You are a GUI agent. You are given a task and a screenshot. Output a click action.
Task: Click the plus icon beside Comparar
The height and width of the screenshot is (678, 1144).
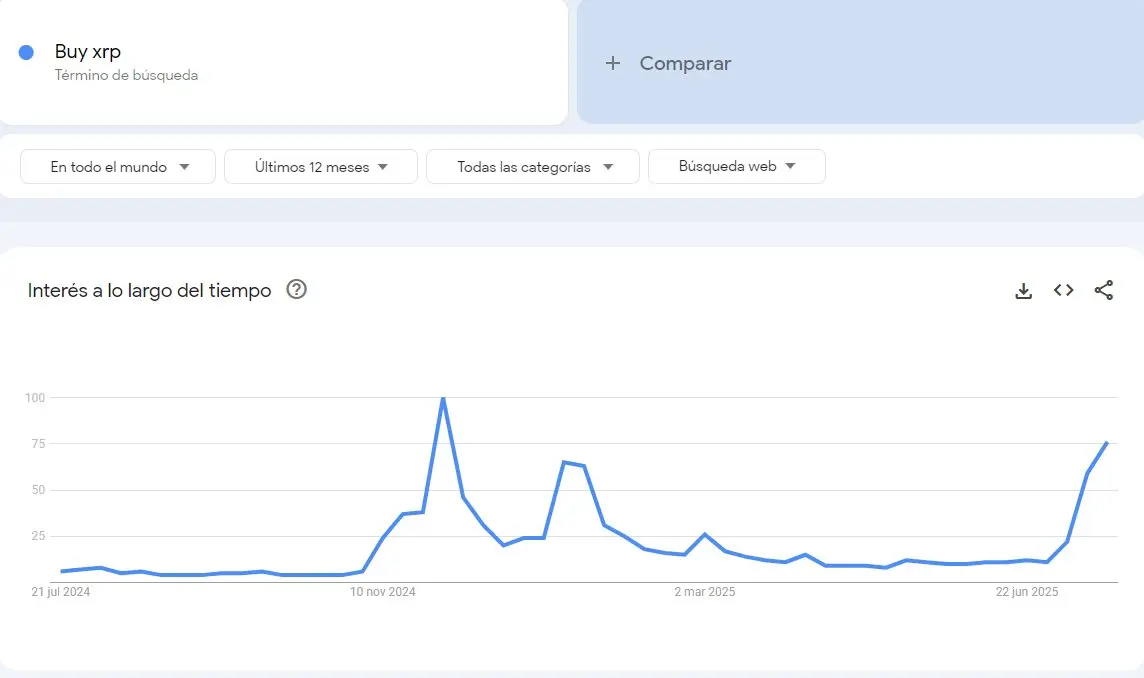[613, 63]
